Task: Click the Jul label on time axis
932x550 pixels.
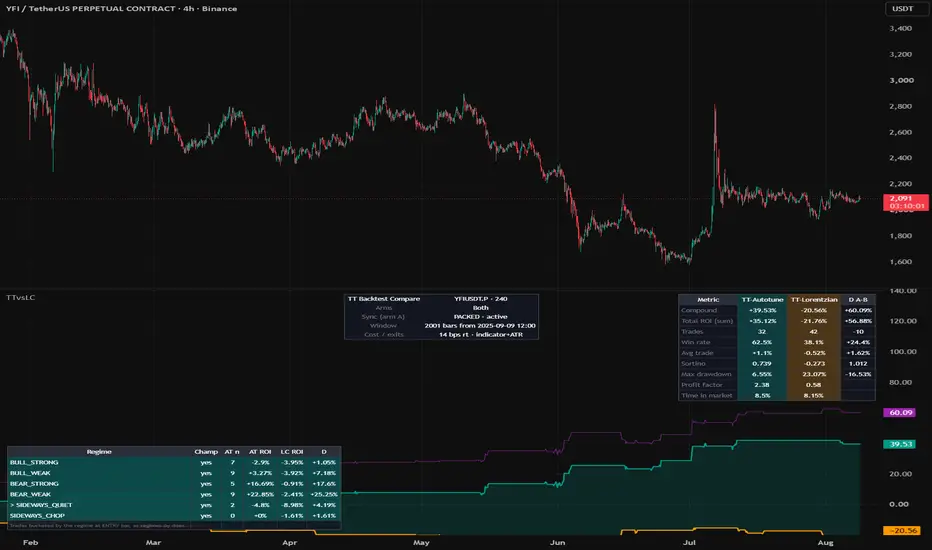Action: pos(689,542)
